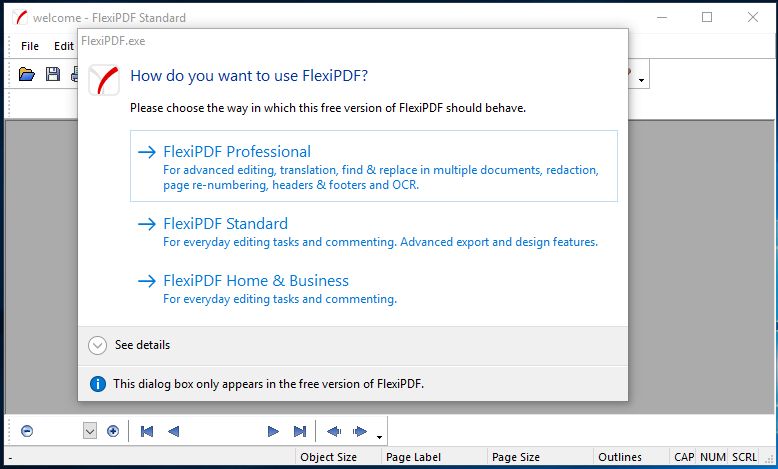Open navigation toolbar overflow arrow
The height and width of the screenshot is (469, 778).
tap(379, 437)
